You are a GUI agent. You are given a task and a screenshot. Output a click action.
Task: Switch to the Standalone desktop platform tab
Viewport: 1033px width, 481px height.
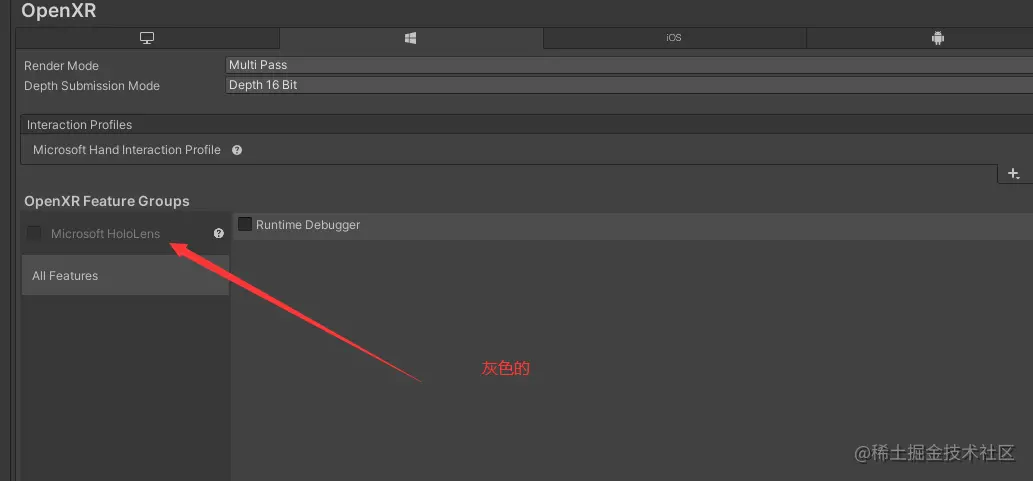148,38
